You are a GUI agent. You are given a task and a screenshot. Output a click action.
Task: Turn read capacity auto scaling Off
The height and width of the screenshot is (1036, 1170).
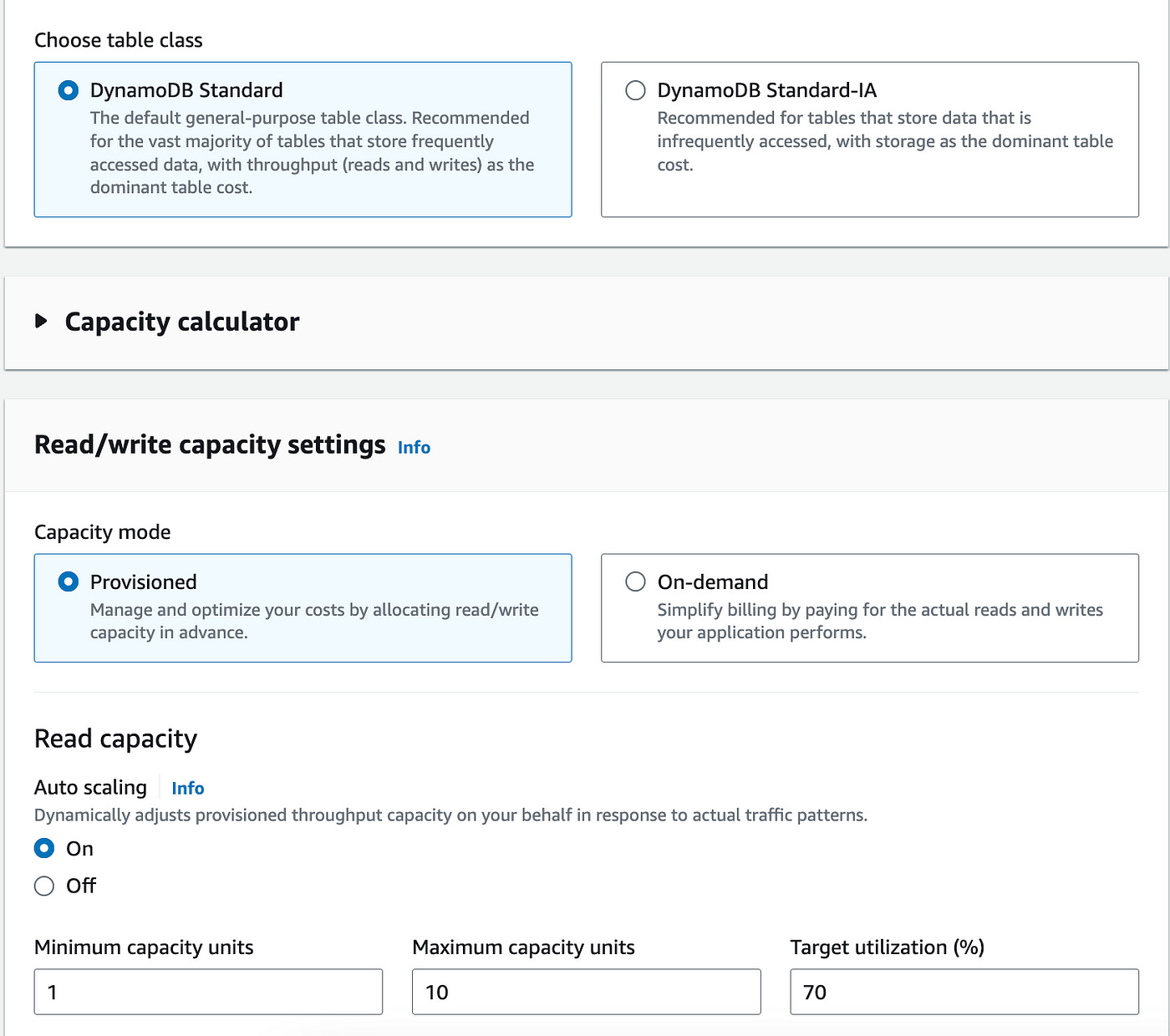point(44,886)
